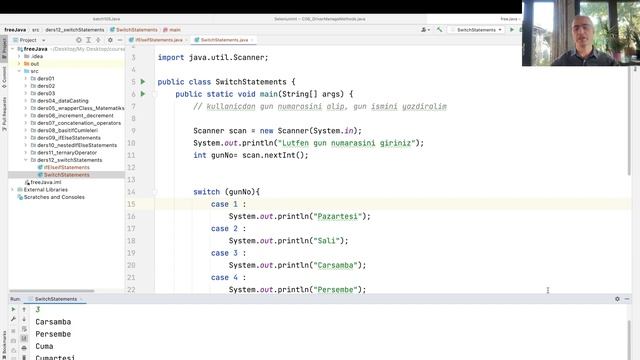This screenshot has height=360, width=640.
Task: Click the Select Opened File target icon
Action: tap(79, 40)
